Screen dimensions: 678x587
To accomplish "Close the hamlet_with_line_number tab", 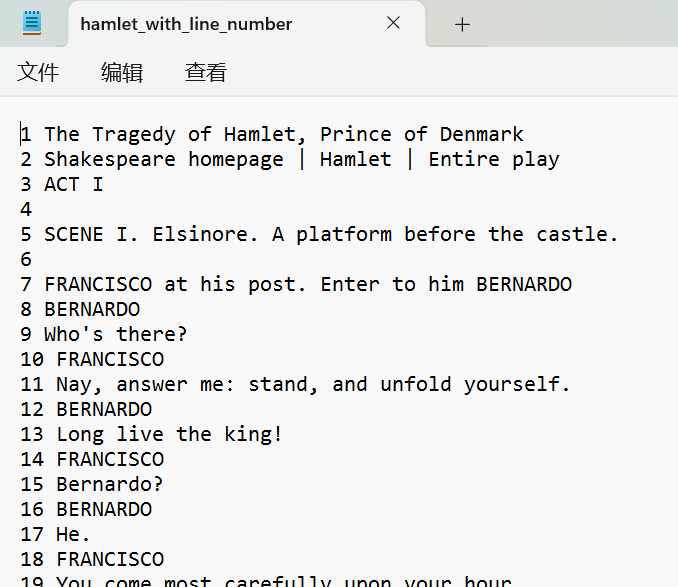I will 393,23.
